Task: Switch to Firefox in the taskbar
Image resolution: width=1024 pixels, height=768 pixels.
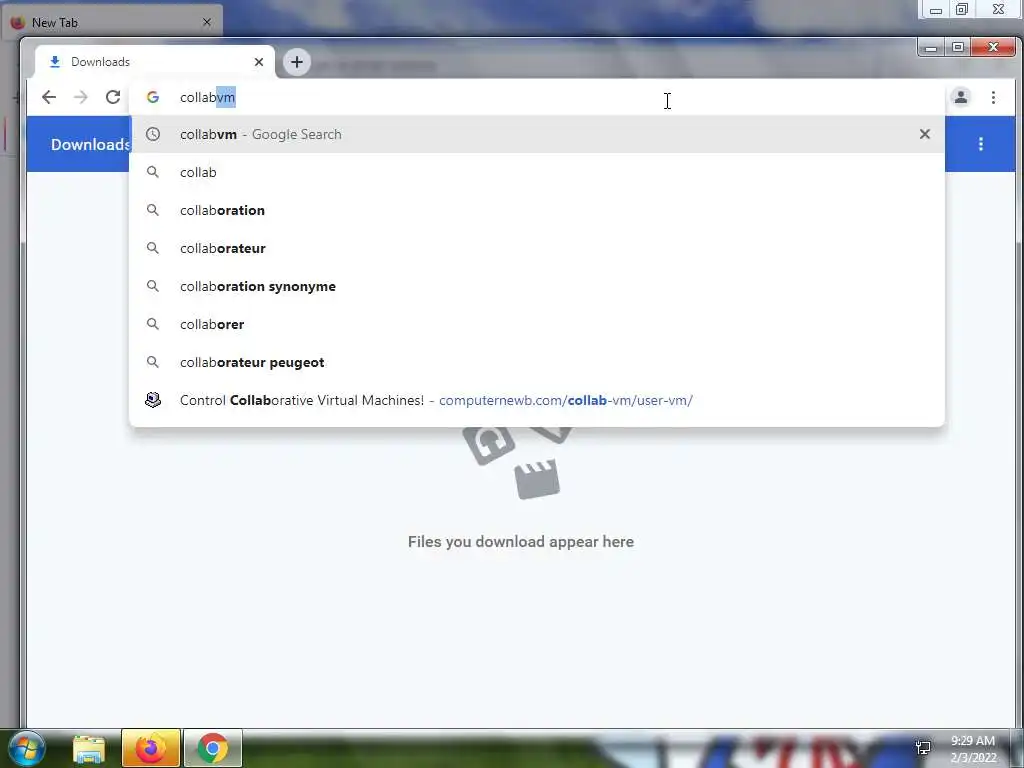Action: coord(151,748)
